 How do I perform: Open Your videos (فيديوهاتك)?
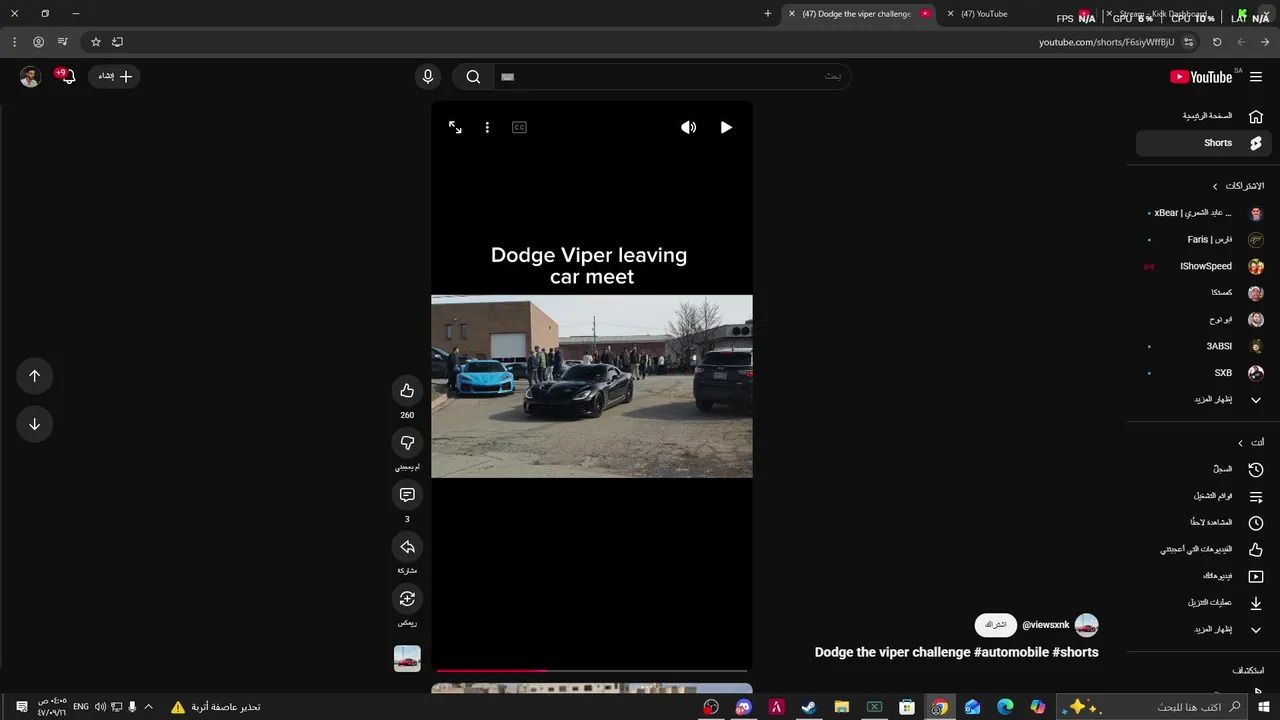pos(1204,576)
